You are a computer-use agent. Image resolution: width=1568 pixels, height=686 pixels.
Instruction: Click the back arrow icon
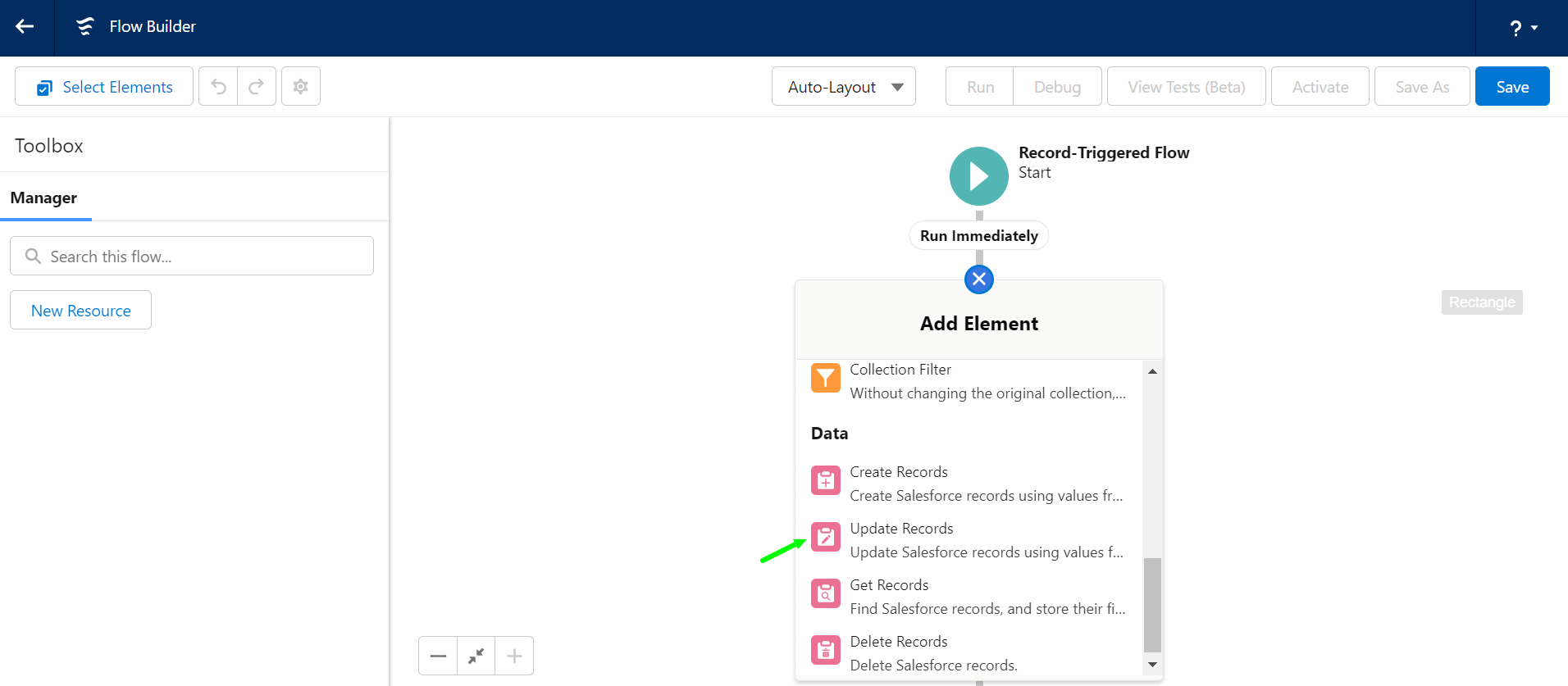(x=25, y=26)
